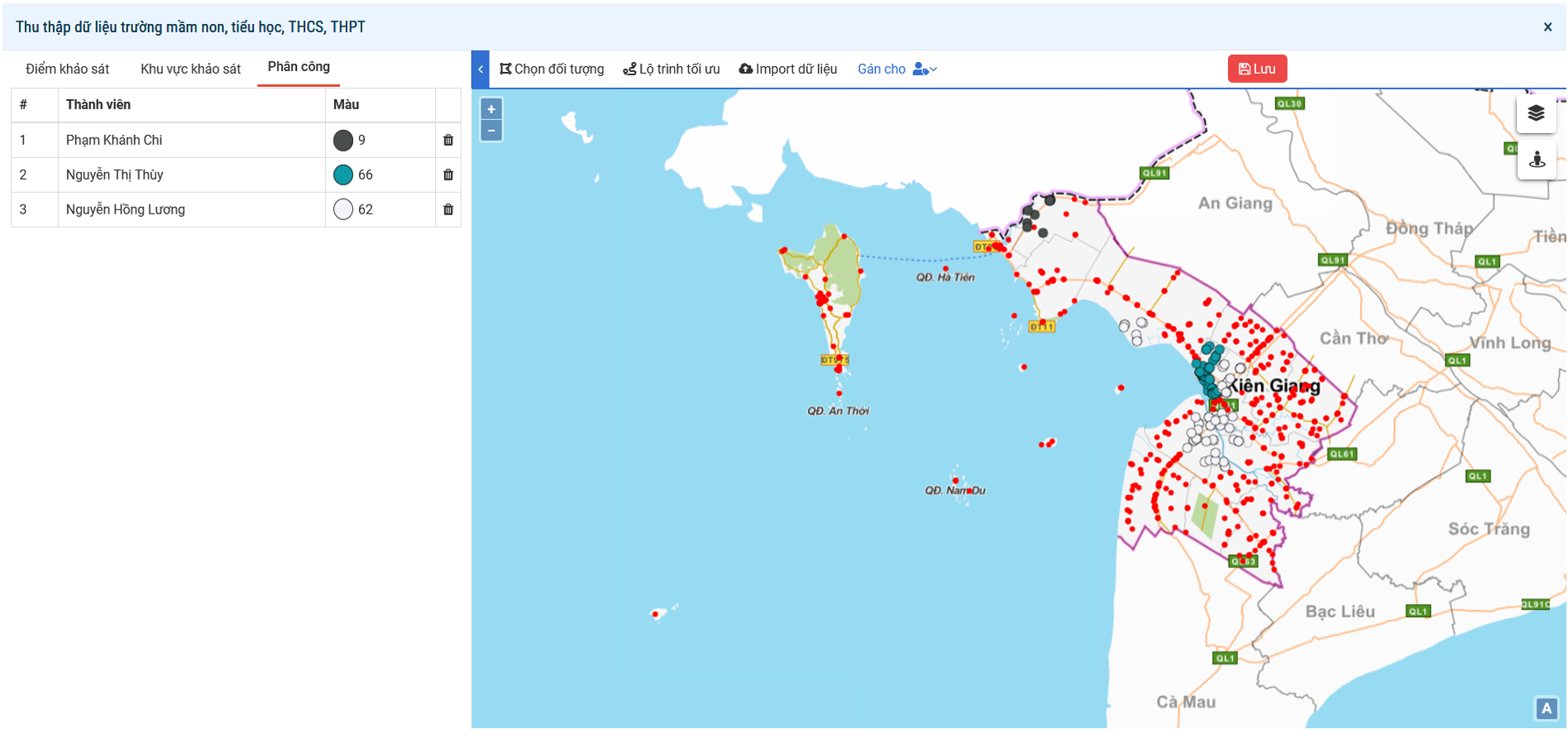Click the A icon at map corner

point(1546,708)
